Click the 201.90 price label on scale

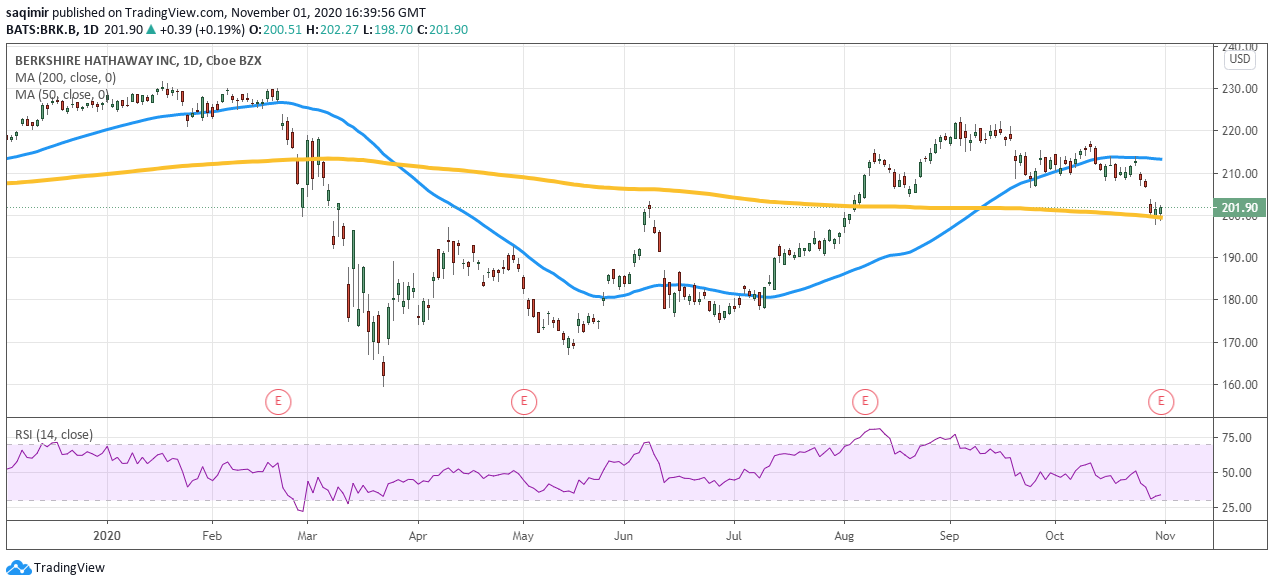pyautogui.click(x=1240, y=206)
